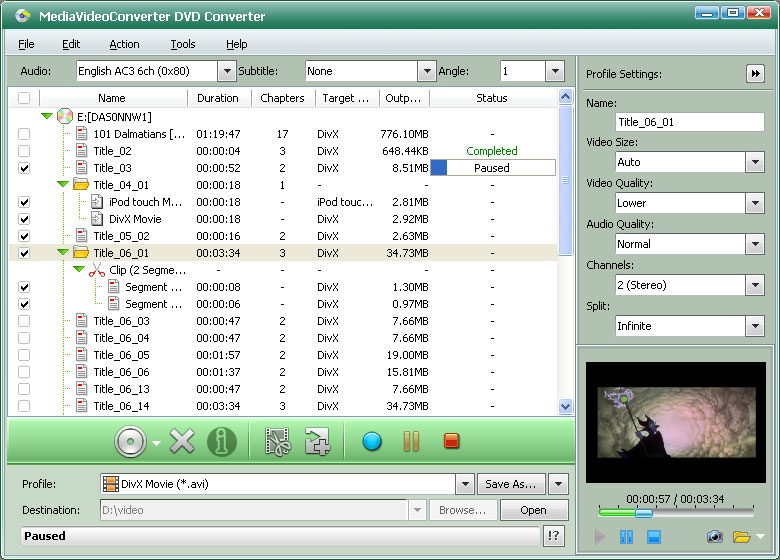Open the clip tool with scissors icon

click(x=277, y=442)
